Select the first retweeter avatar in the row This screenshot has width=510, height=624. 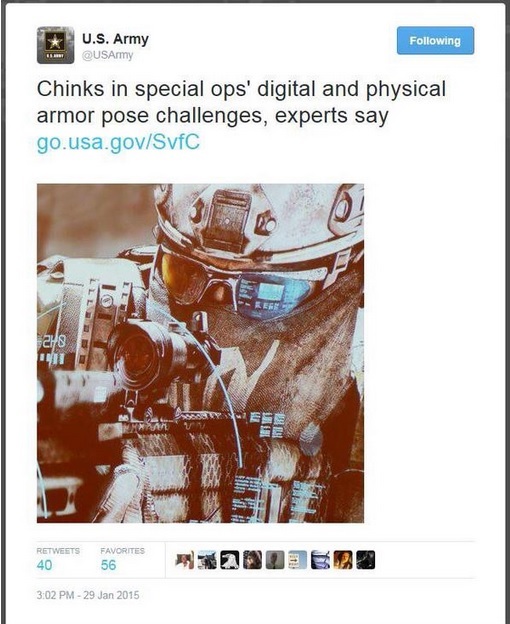click(185, 560)
